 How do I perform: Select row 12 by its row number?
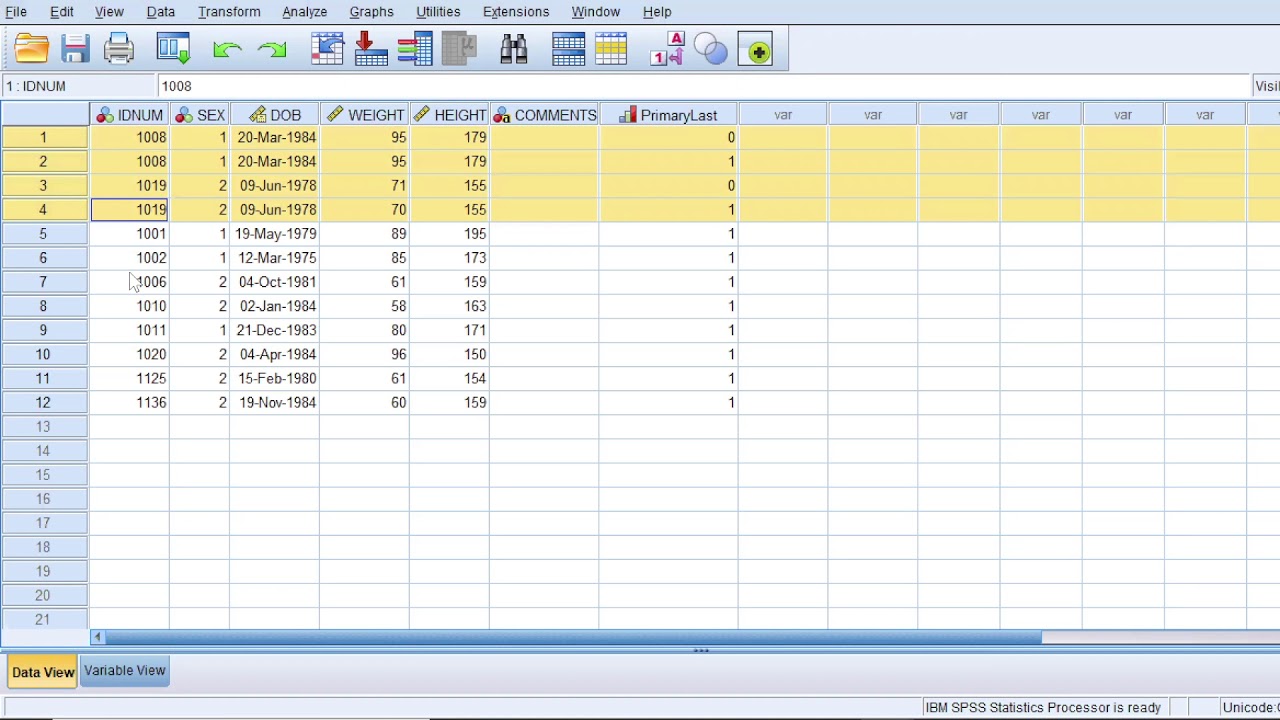point(44,402)
